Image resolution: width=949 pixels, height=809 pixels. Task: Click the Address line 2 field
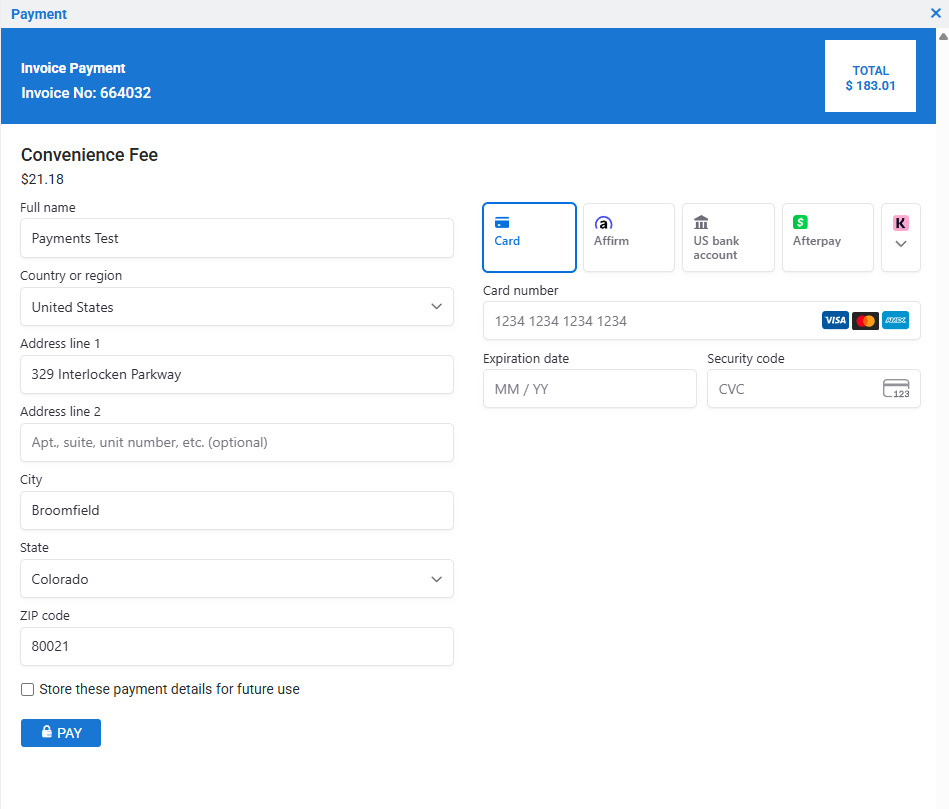coord(236,442)
